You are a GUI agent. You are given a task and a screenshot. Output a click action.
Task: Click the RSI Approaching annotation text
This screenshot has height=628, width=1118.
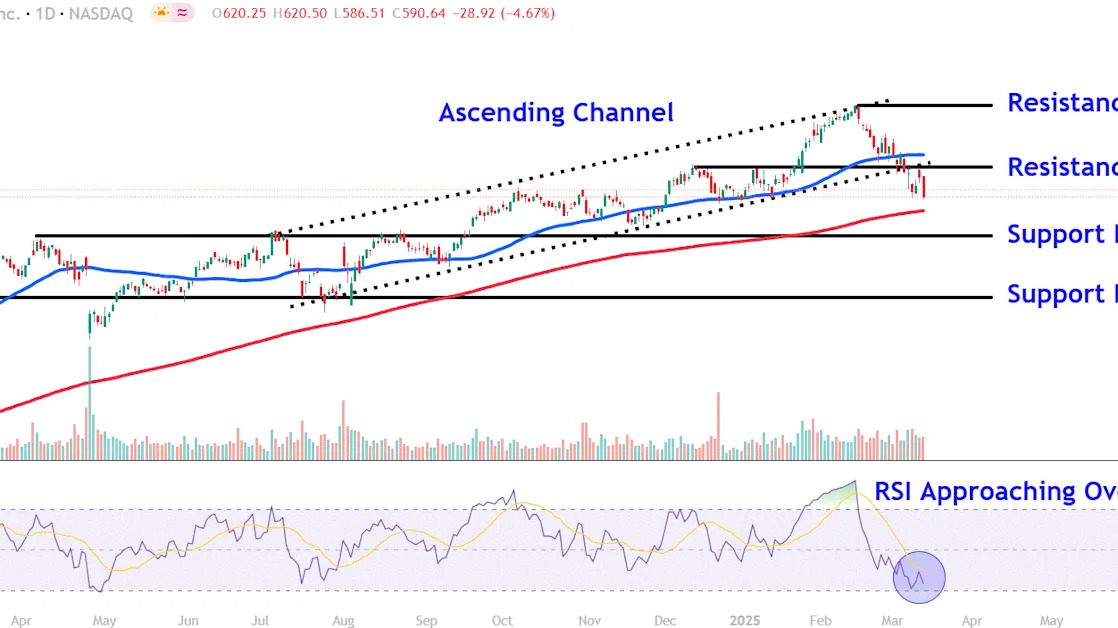[x=996, y=491]
